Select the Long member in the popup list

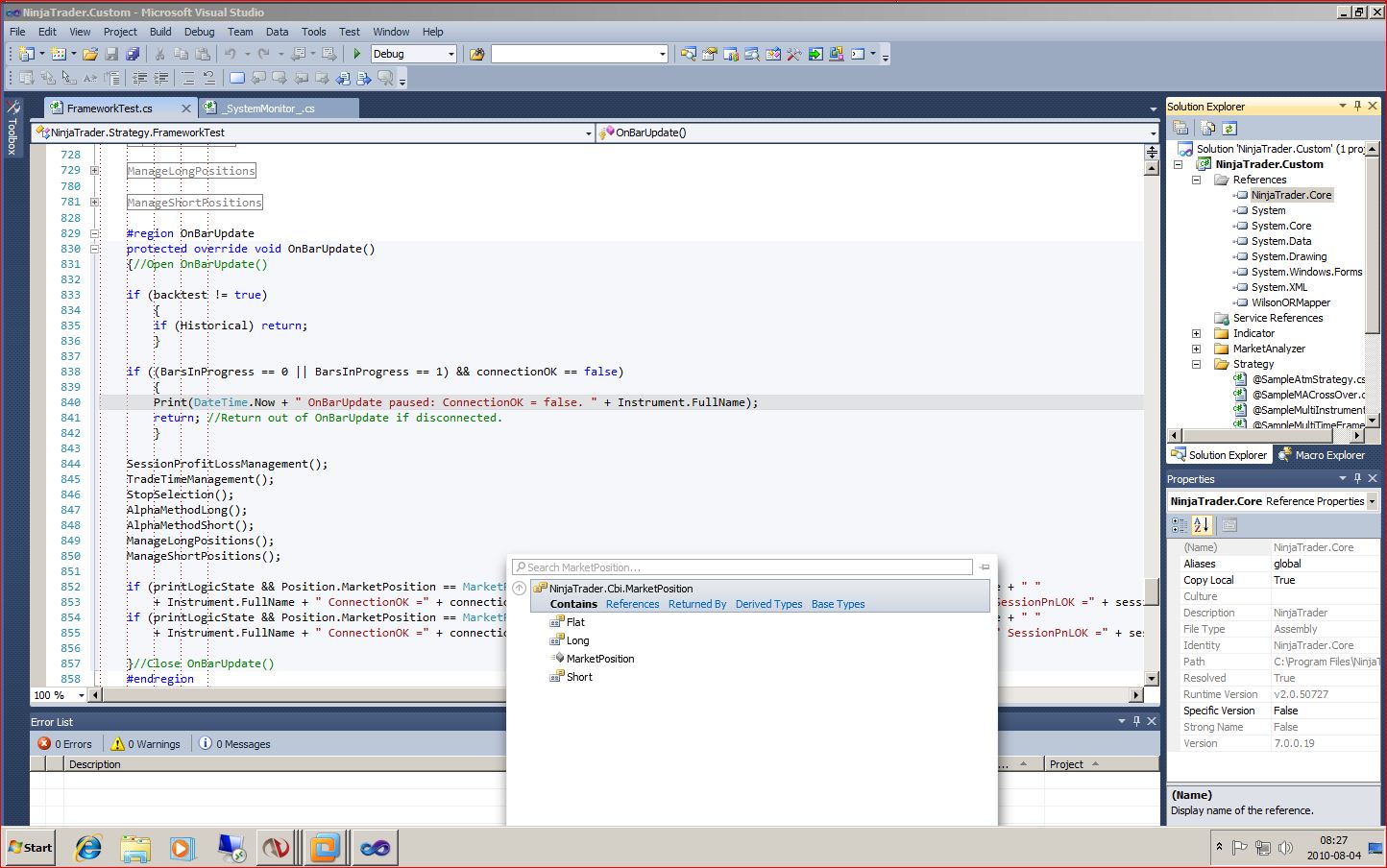pos(578,640)
